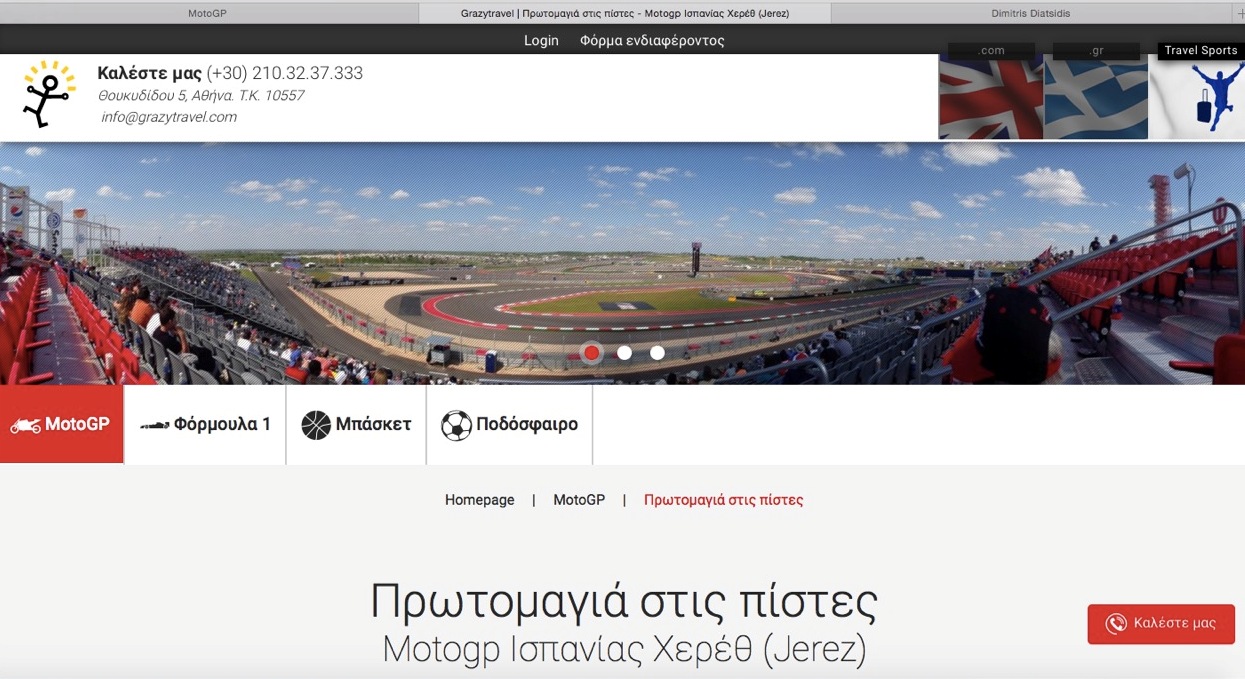The height and width of the screenshot is (679, 1245).
Task: Switch to the Grazytravel Πρωτομαγιά στις πίστες browser tab
Action: click(623, 13)
